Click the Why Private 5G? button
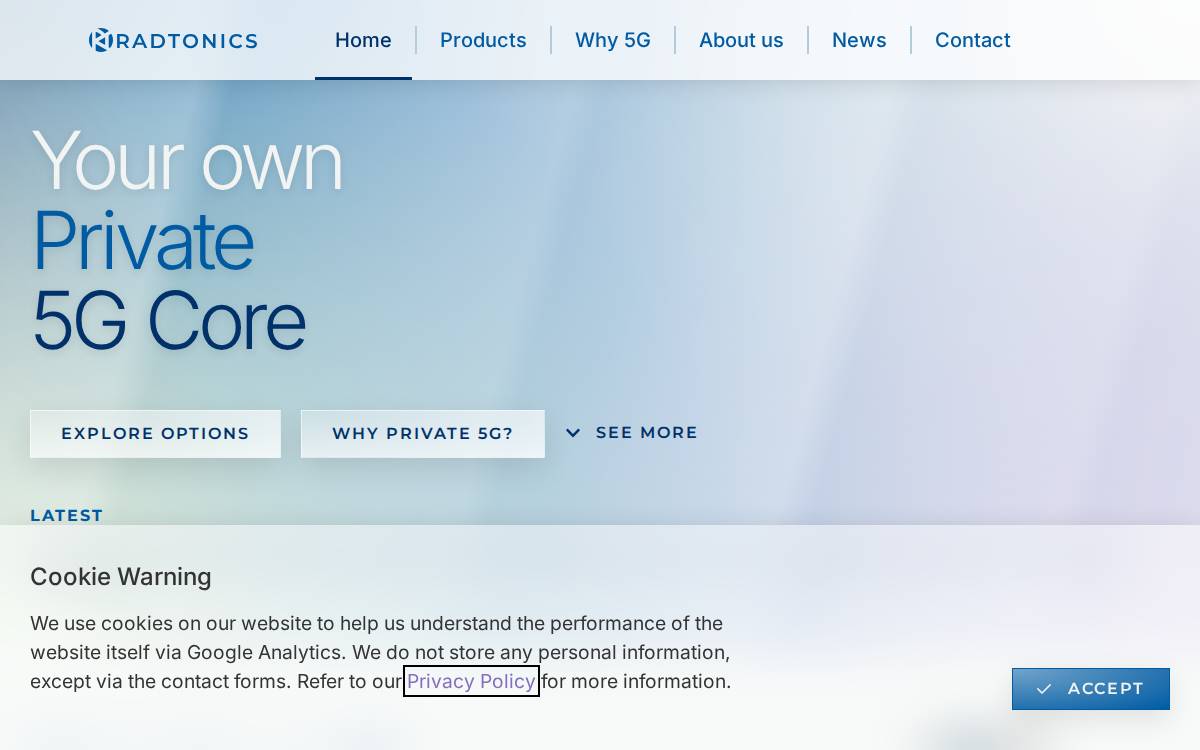This screenshot has width=1200, height=750. tap(423, 434)
